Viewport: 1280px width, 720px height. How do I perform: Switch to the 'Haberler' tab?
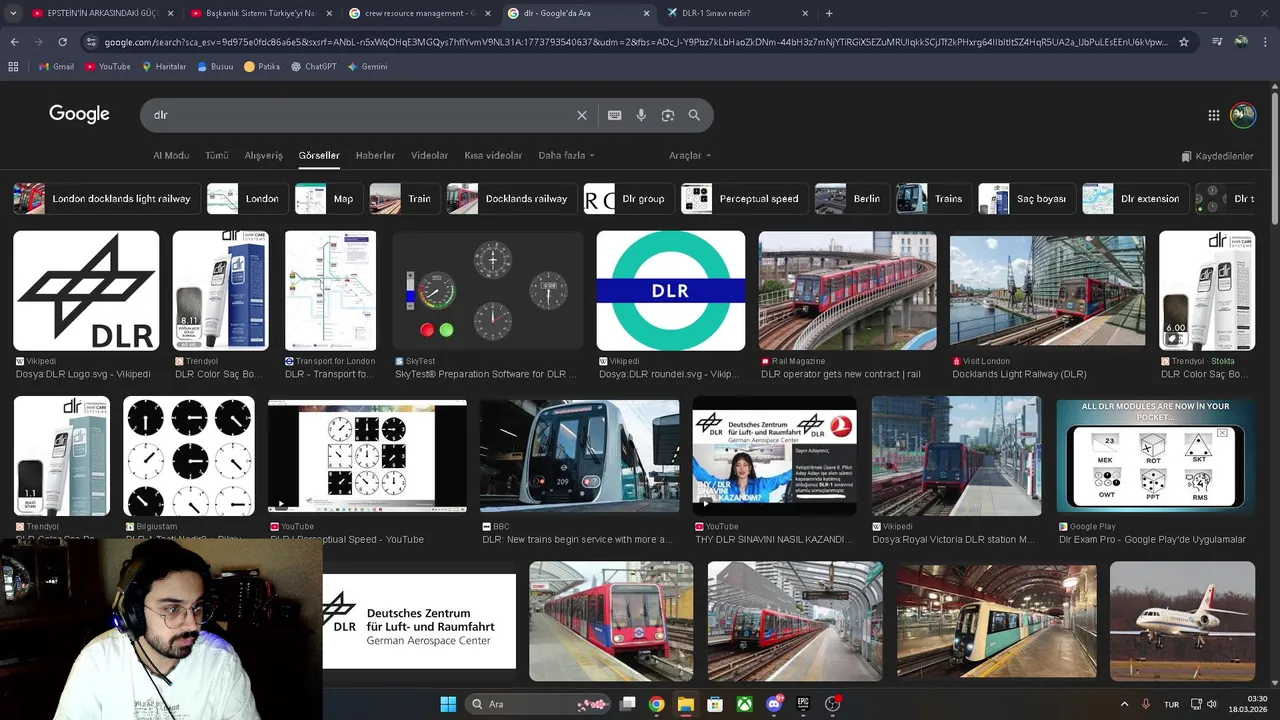[375, 155]
